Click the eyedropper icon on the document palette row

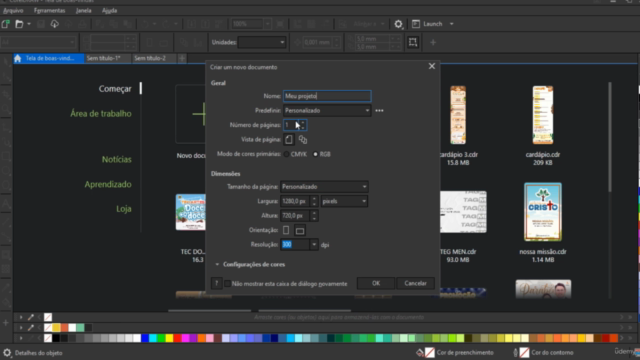point(31,317)
